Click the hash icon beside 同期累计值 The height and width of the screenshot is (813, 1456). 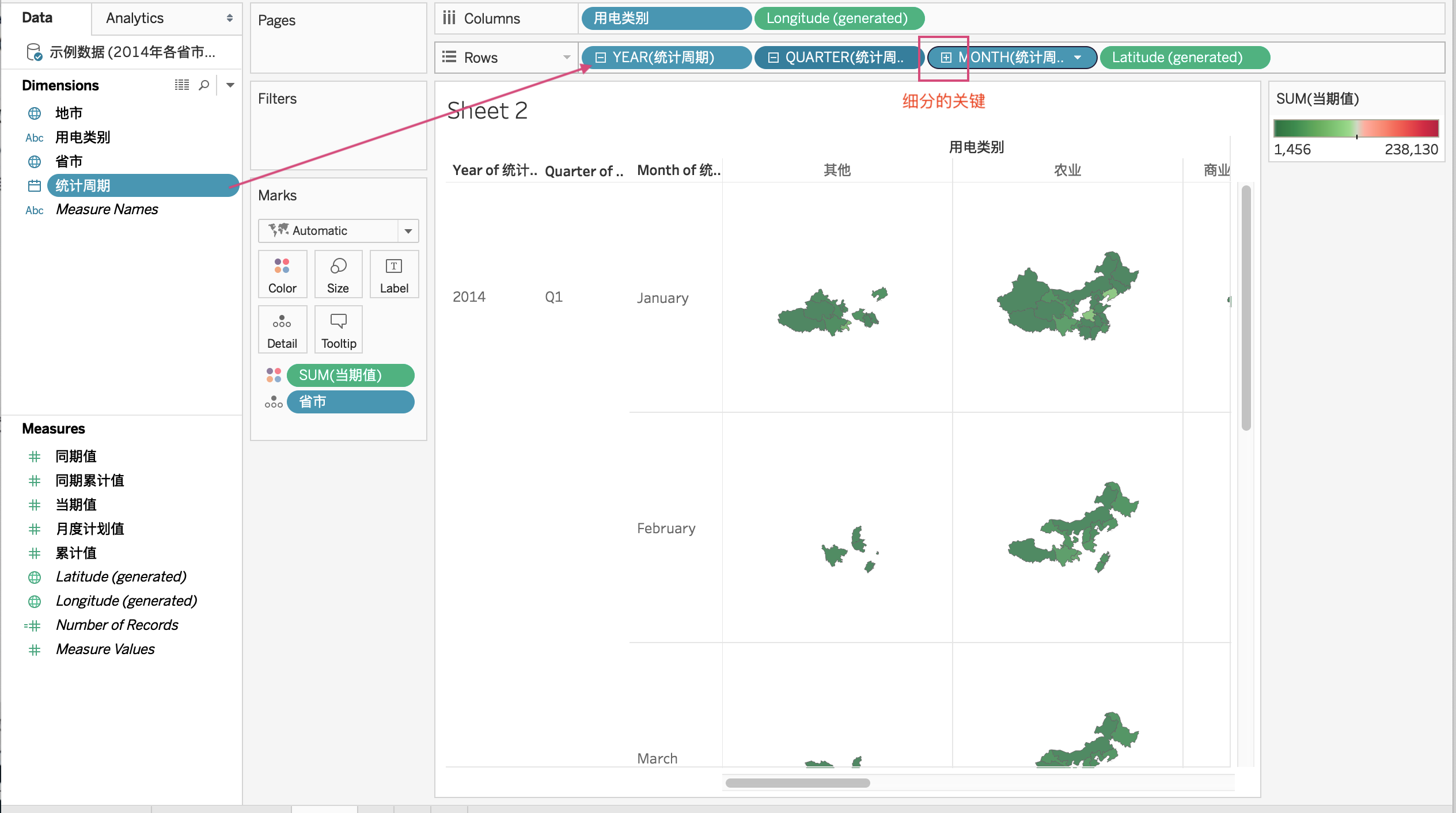[x=35, y=481]
